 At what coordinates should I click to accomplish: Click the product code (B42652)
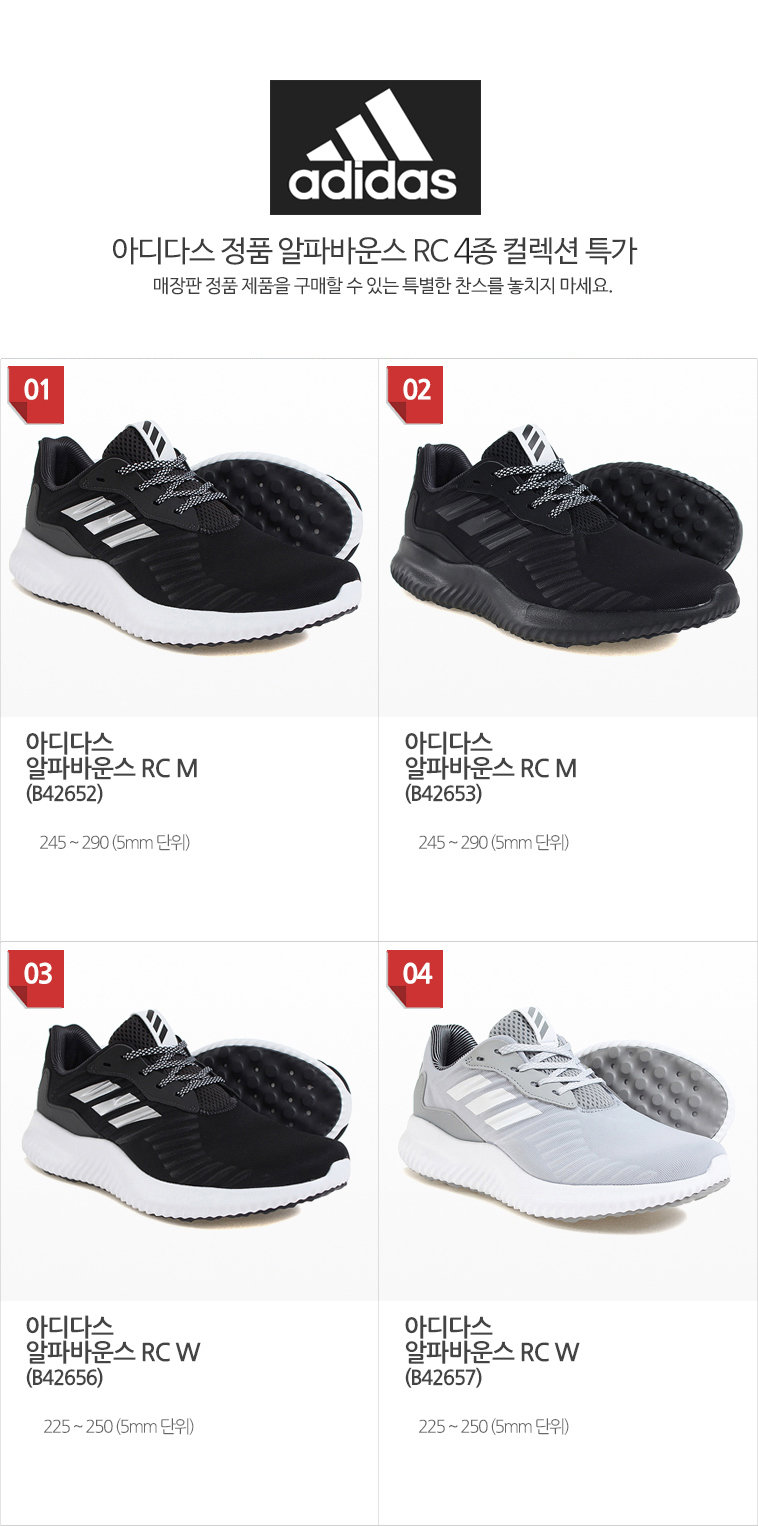coord(64,795)
